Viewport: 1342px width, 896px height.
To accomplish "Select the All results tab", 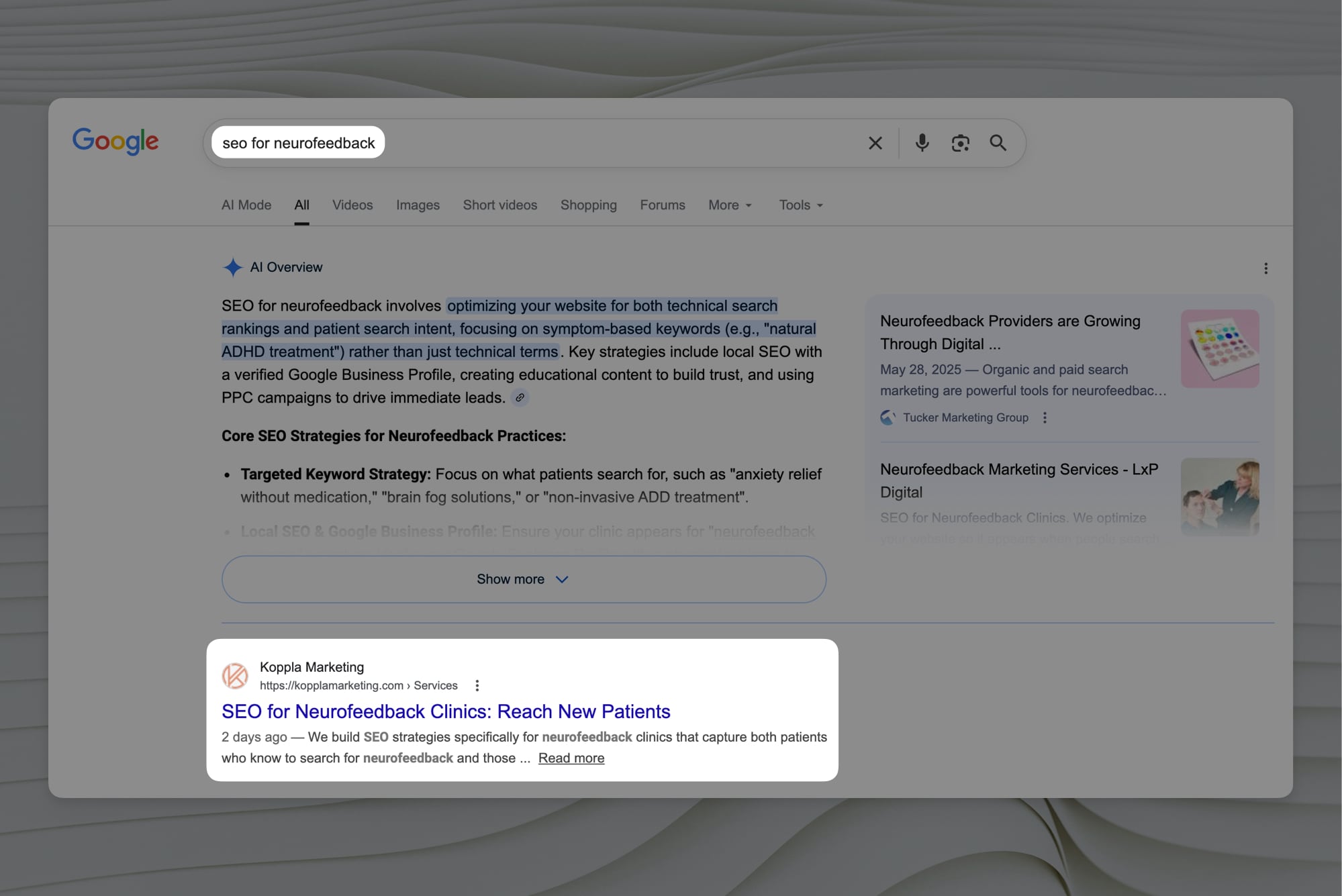I will tap(302, 205).
